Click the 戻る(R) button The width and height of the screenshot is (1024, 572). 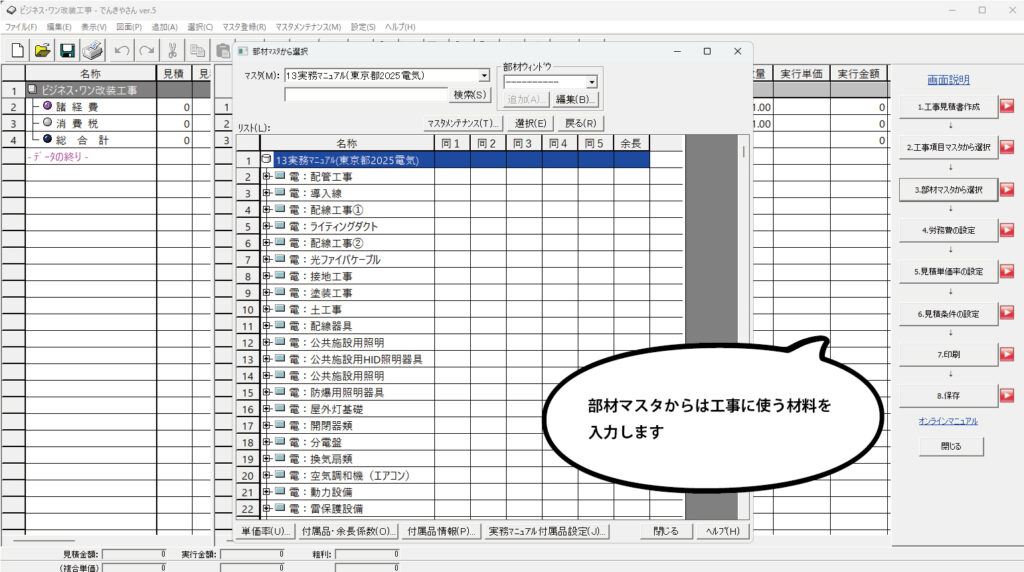[581, 123]
